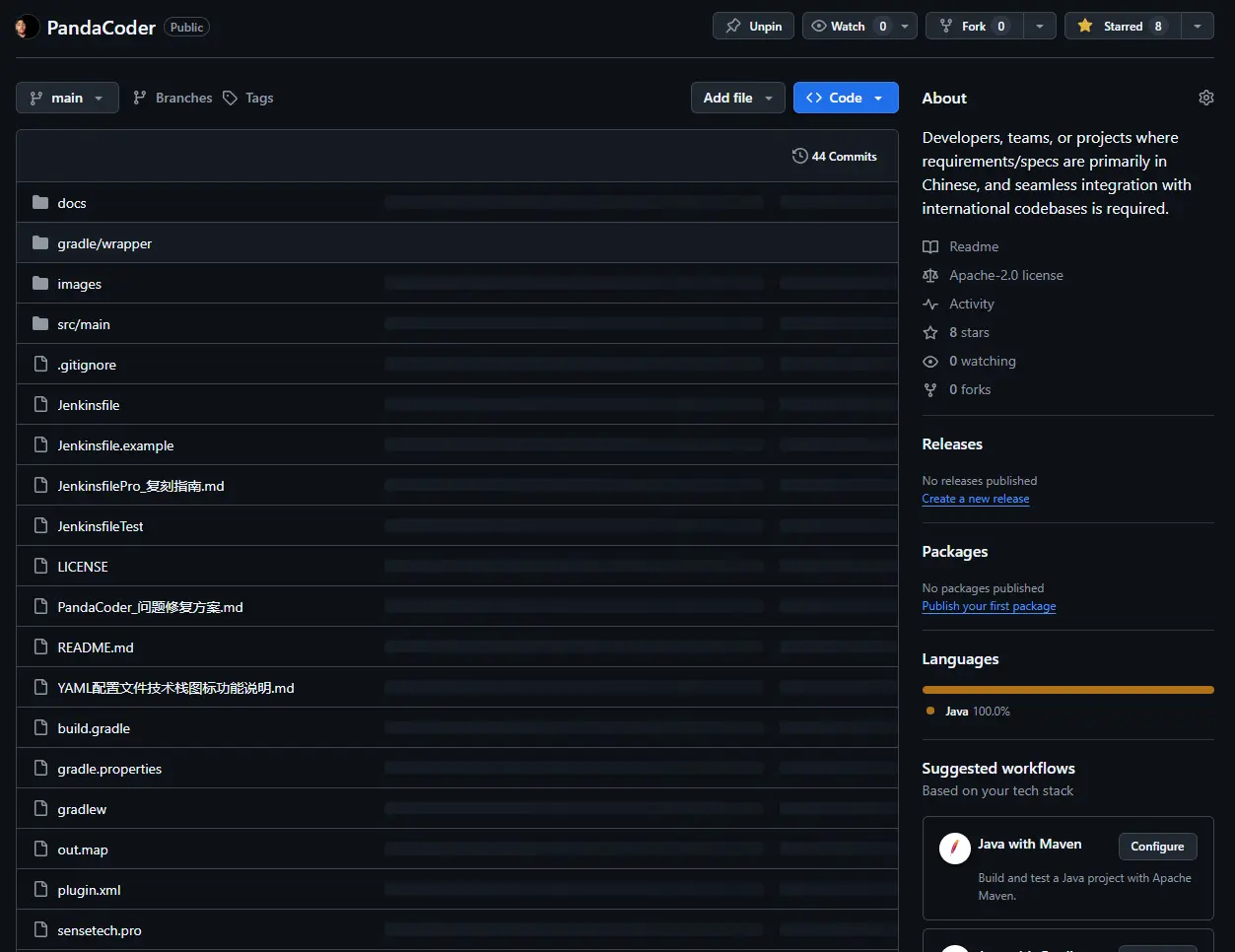Screen dimensions: 1235x952
Task: Click the PandaCoder owner avatar
Action: click(x=28, y=27)
